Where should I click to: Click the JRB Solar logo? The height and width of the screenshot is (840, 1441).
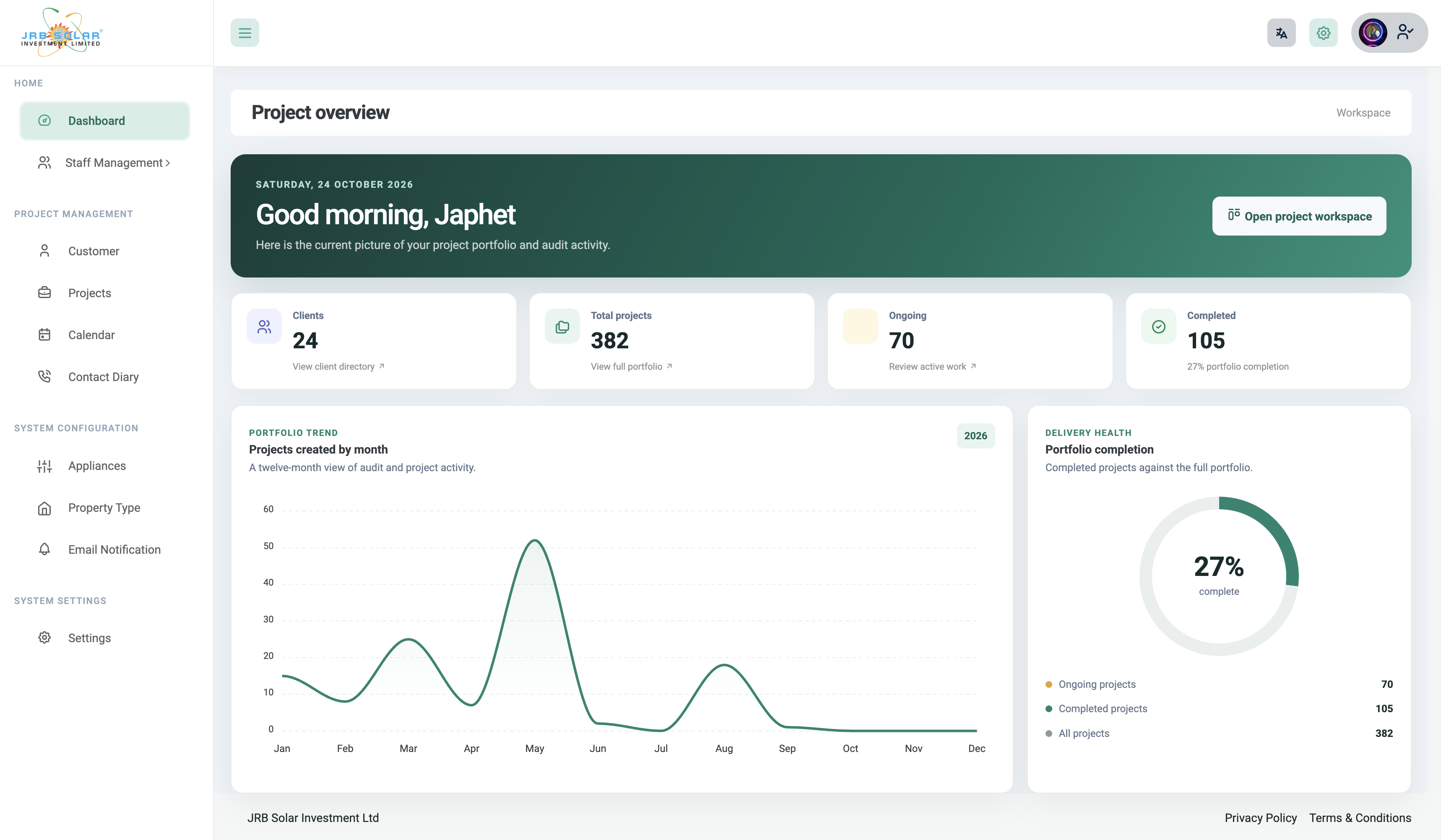coord(61,33)
